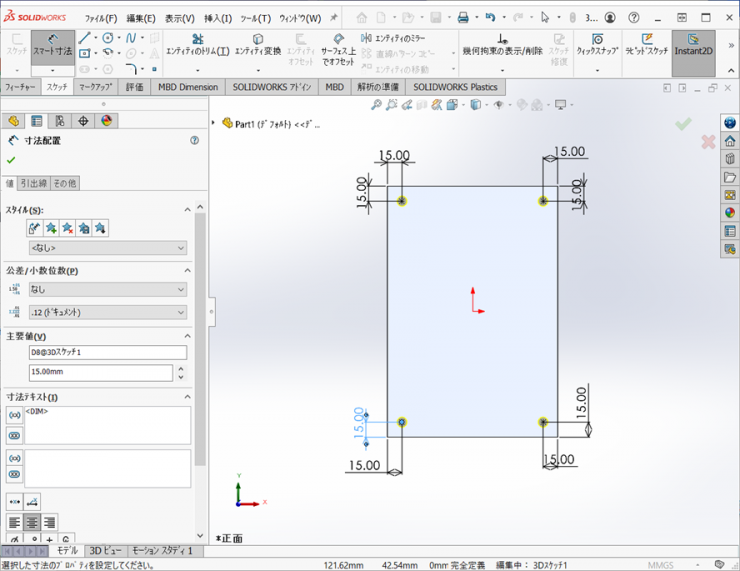Click the 15.00mm dimension value field

click(x=100, y=373)
